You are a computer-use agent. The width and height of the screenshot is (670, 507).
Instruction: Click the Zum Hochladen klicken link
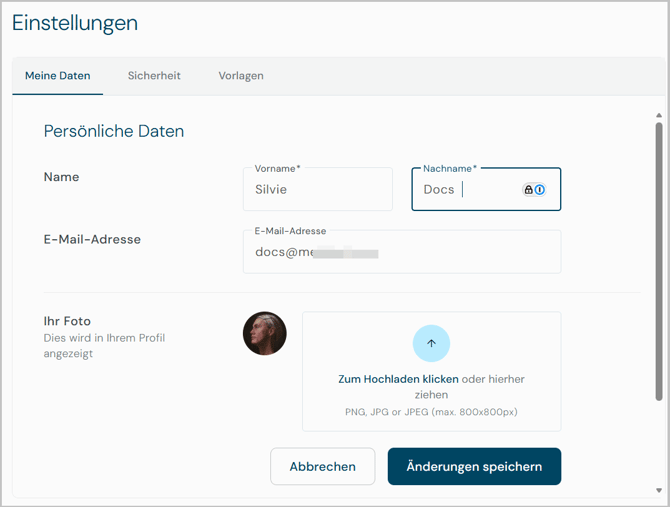(398, 379)
